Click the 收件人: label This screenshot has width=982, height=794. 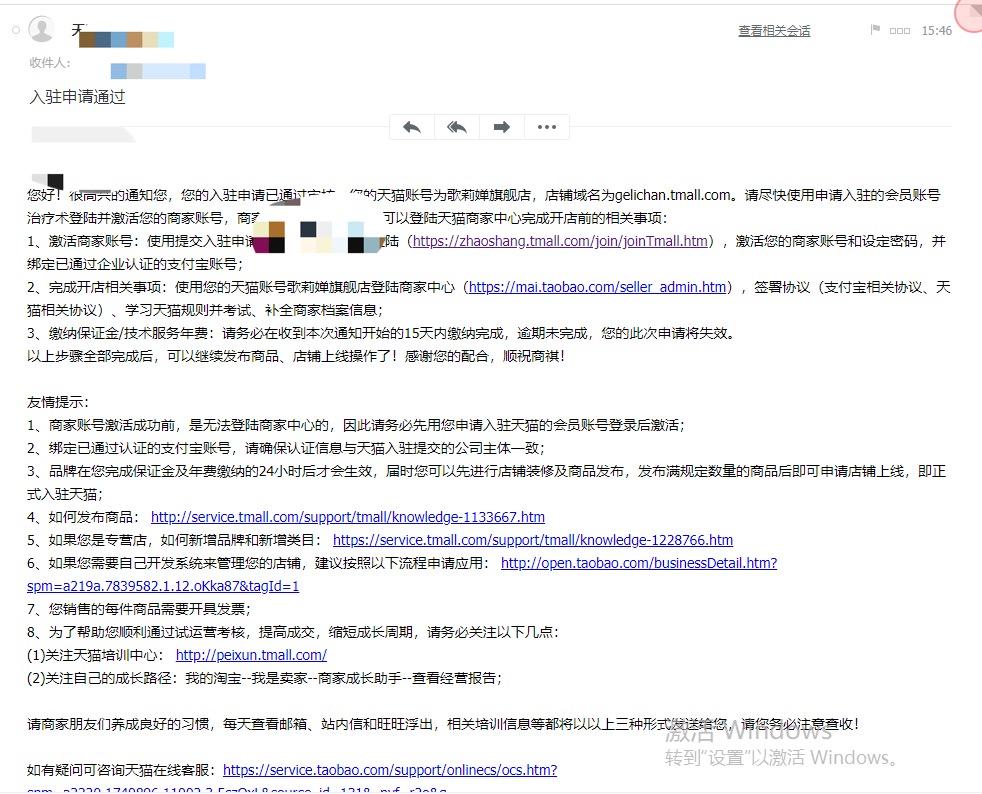coord(50,63)
